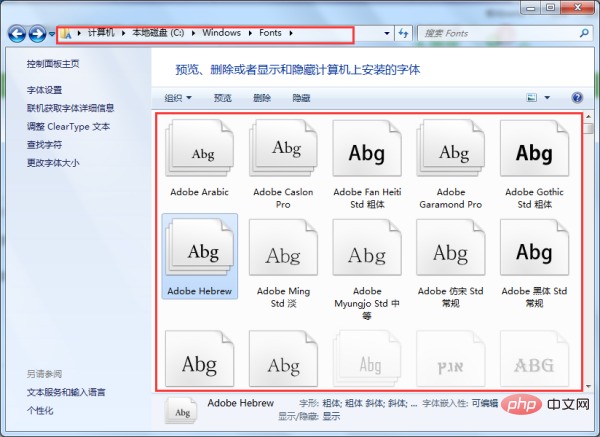
Task: Select the Adobe Arabic font icon
Action: click(200, 153)
